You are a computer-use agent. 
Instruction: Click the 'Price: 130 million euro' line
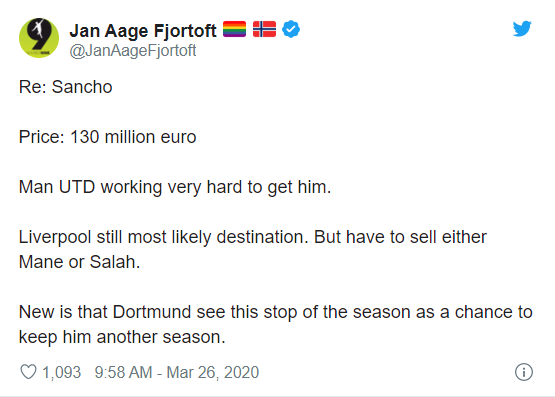click(x=107, y=137)
